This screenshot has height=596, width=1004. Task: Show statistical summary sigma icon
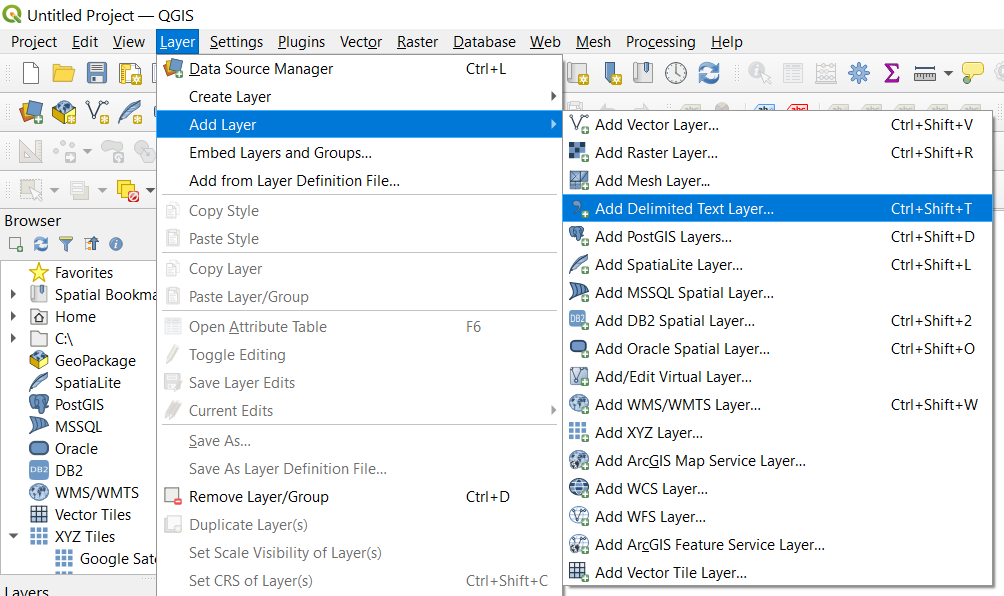[891, 73]
